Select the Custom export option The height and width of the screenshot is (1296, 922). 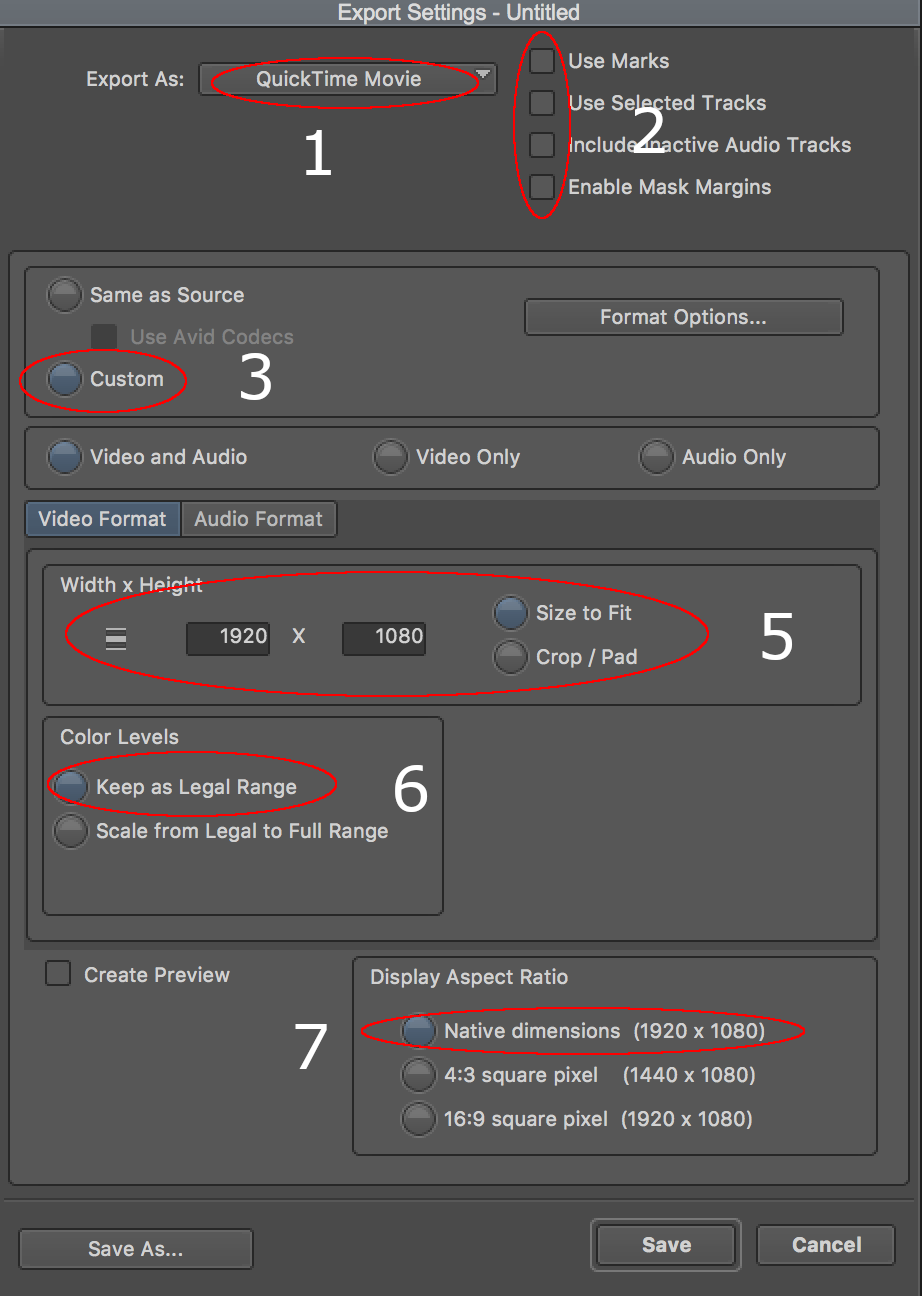(65, 379)
